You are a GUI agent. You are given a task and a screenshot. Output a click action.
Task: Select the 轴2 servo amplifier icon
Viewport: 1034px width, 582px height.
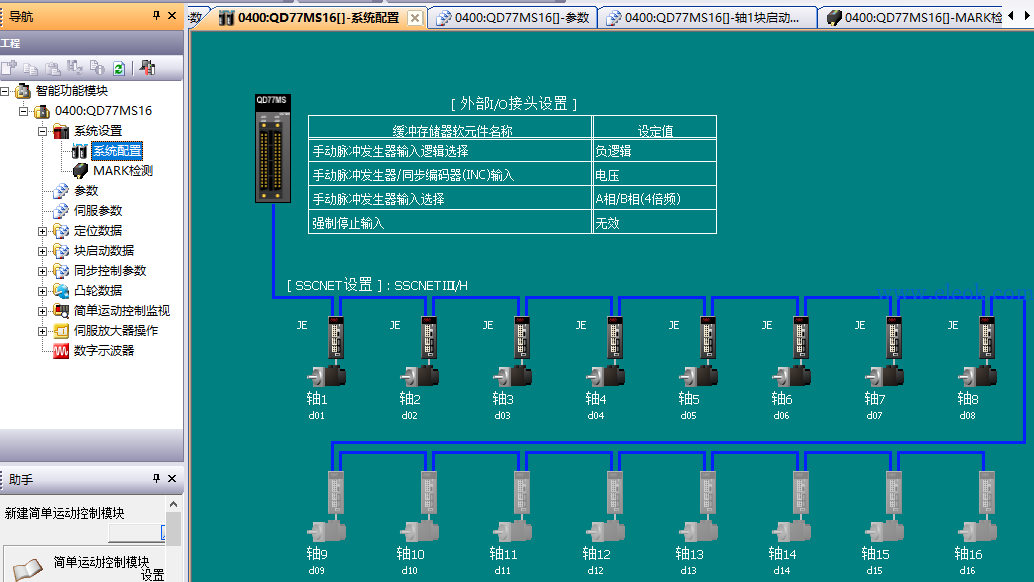click(429, 337)
